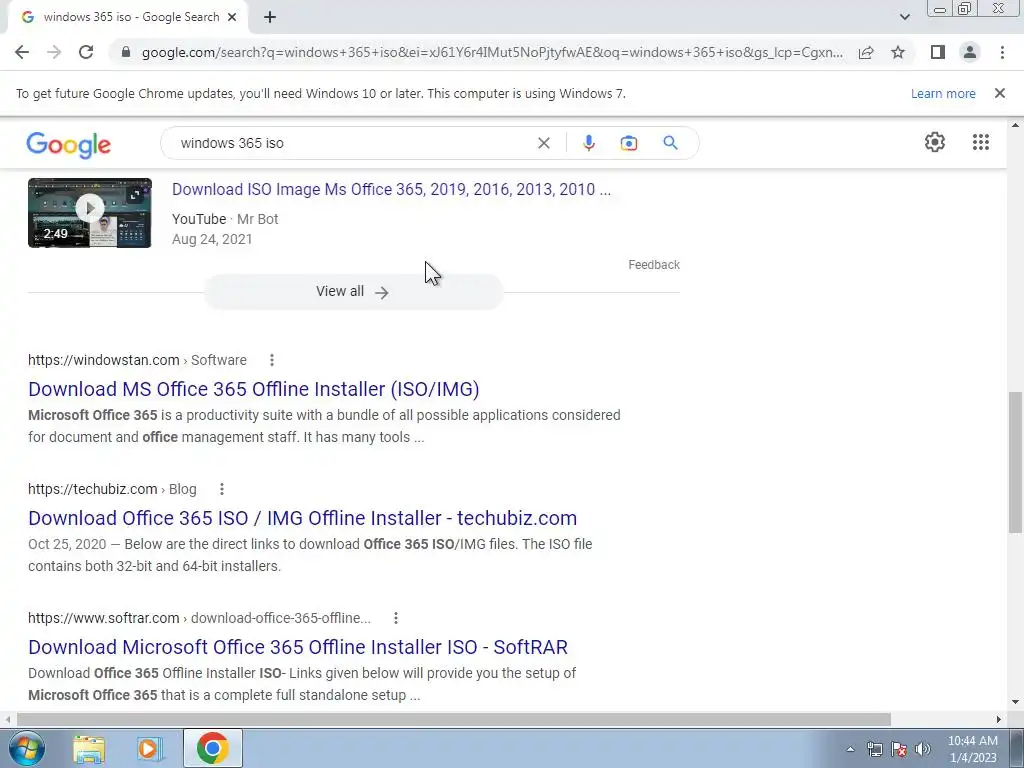The width and height of the screenshot is (1024, 768).
Task: Click the scroll up arrow
Action: pyautogui.click(x=1015, y=124)
